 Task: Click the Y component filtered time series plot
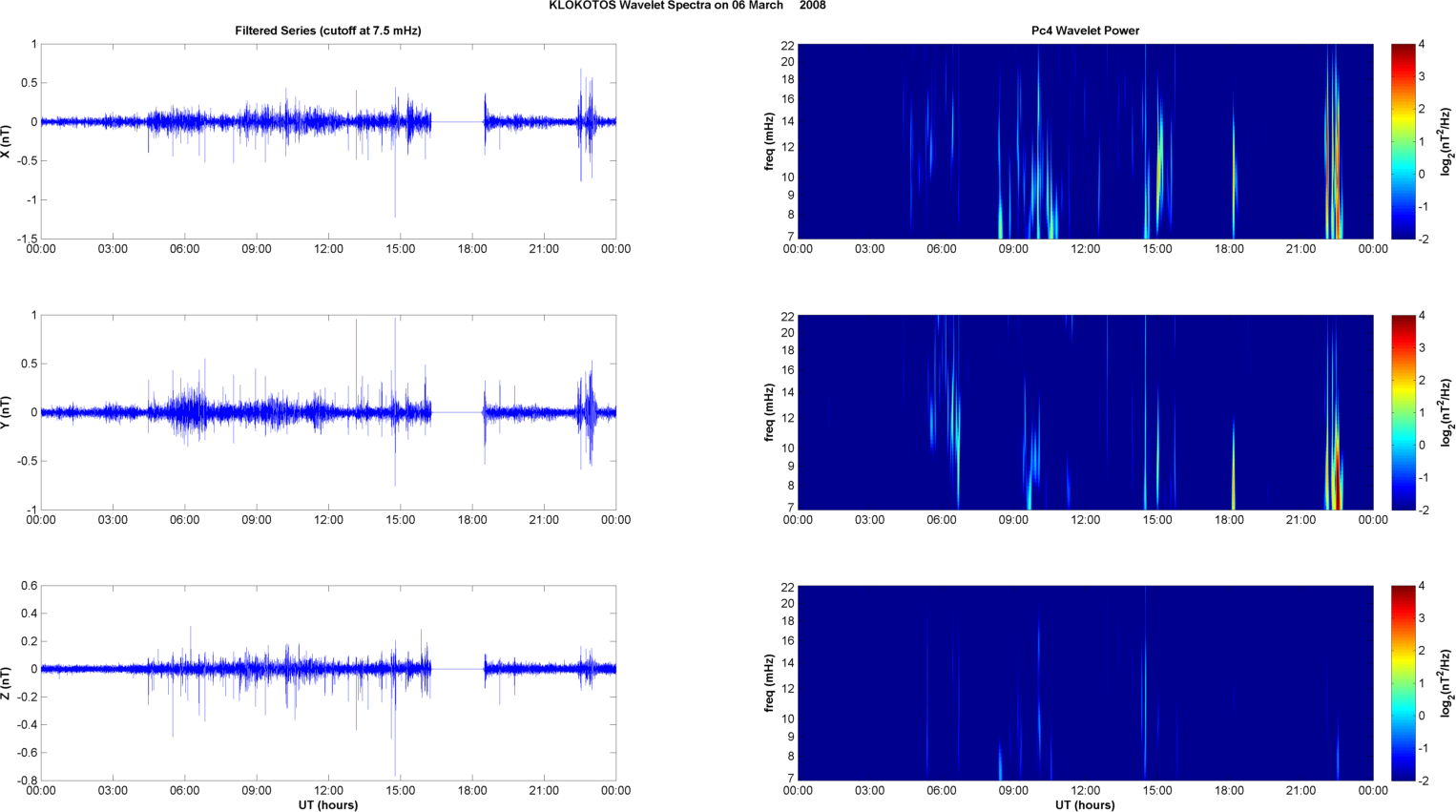(328, 412)
